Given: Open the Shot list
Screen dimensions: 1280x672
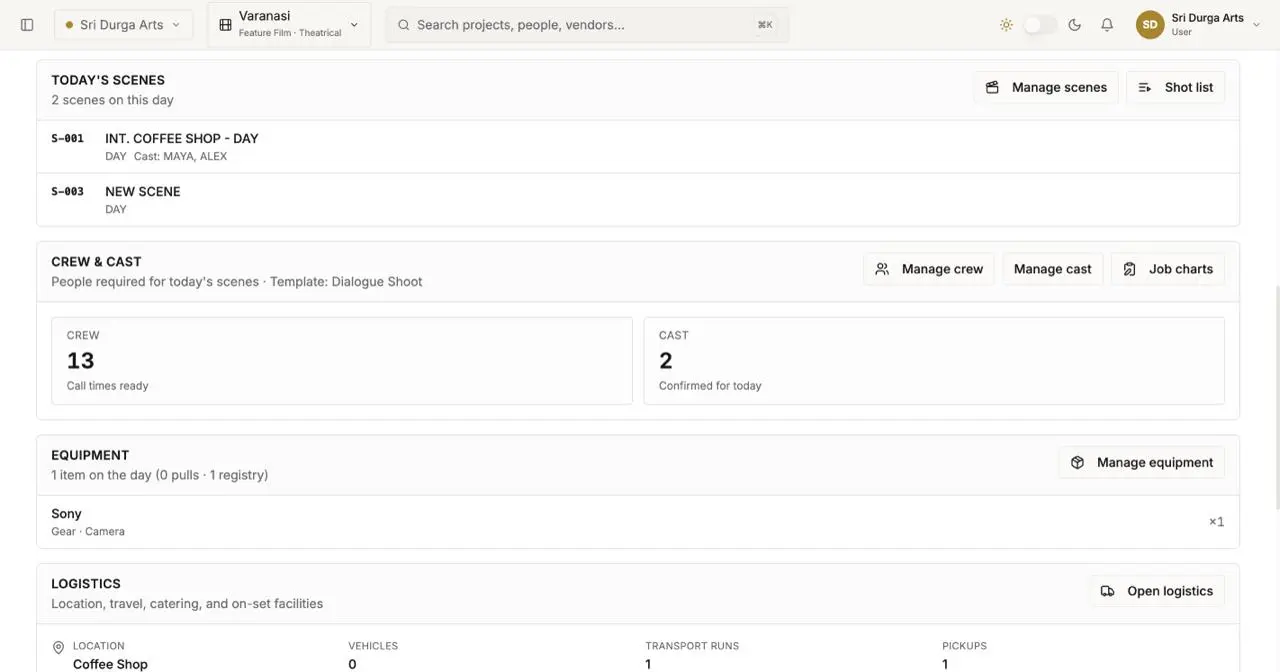Looking at the screenshot, I should click(1176, 87).
